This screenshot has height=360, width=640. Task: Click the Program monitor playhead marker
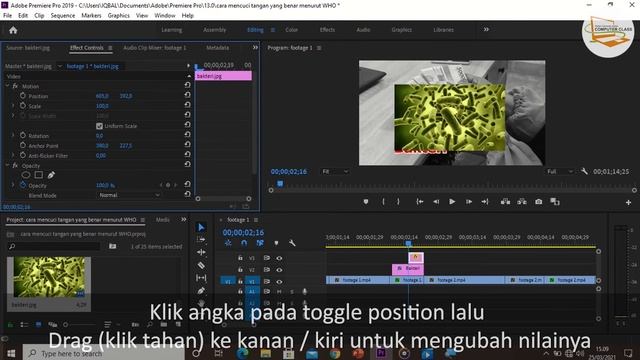point(280,184)
